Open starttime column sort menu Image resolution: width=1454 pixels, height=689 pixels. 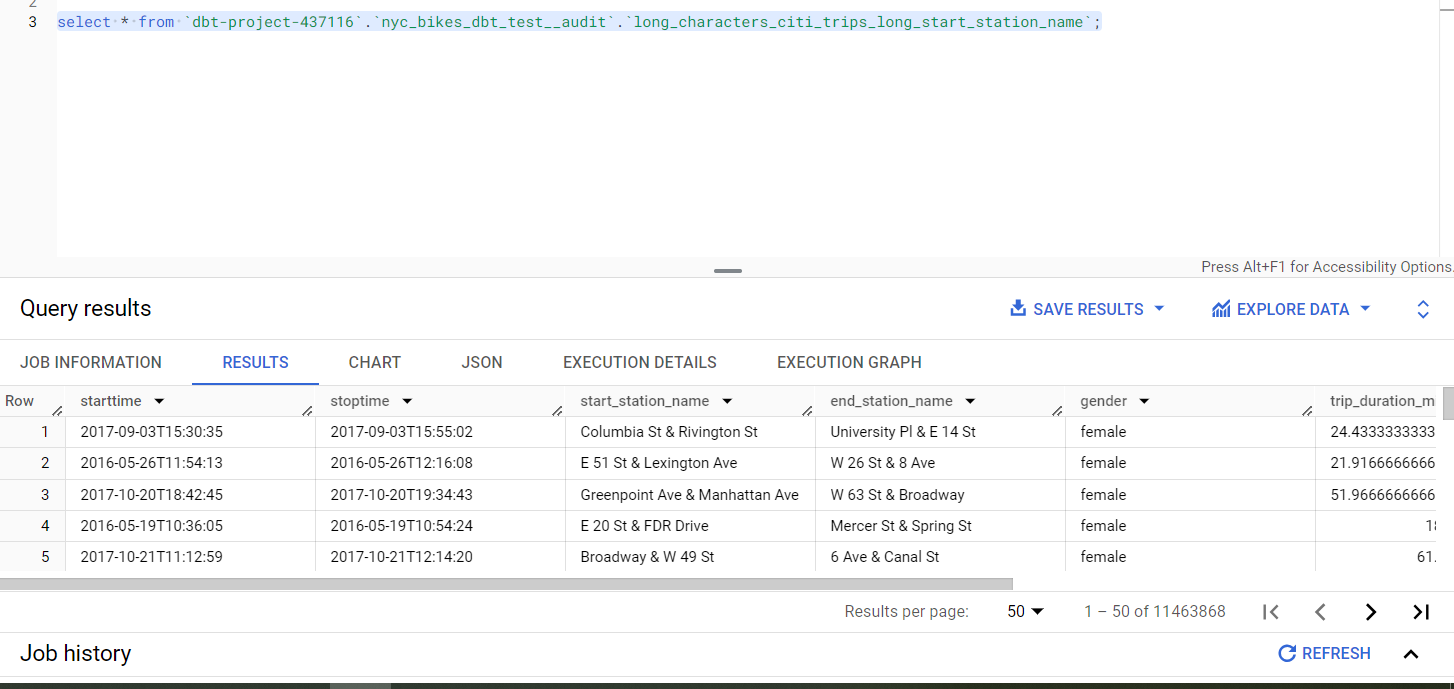pos(159,401)
